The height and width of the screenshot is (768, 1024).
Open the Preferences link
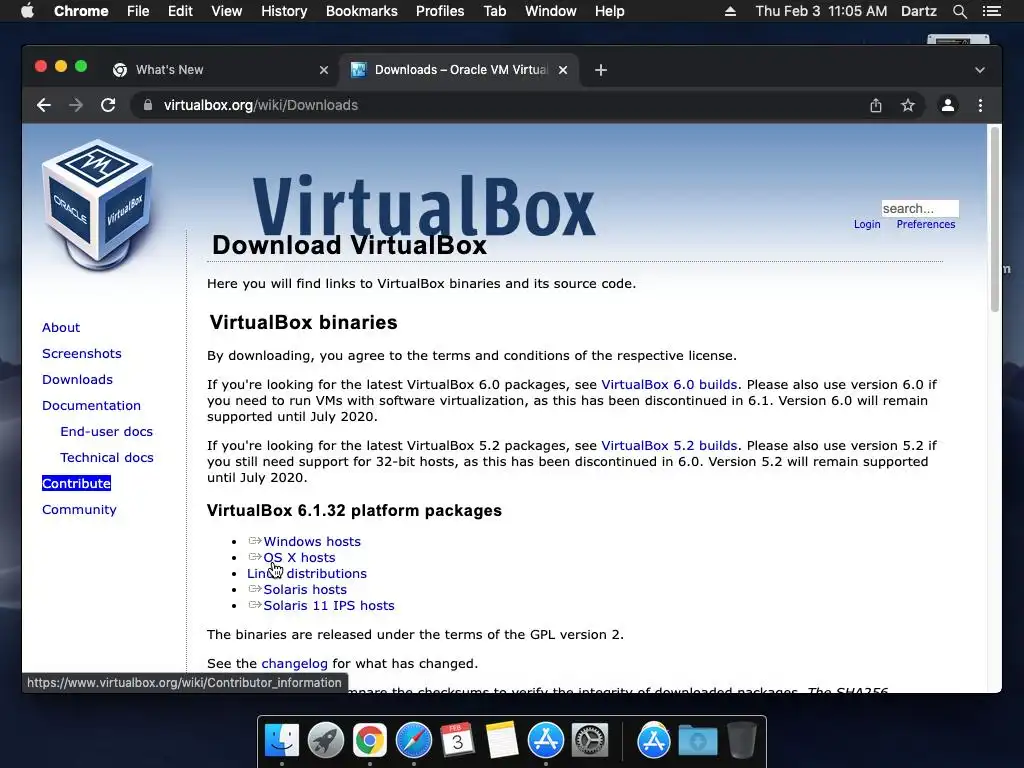pyautogui.click(x=925, y=225)
